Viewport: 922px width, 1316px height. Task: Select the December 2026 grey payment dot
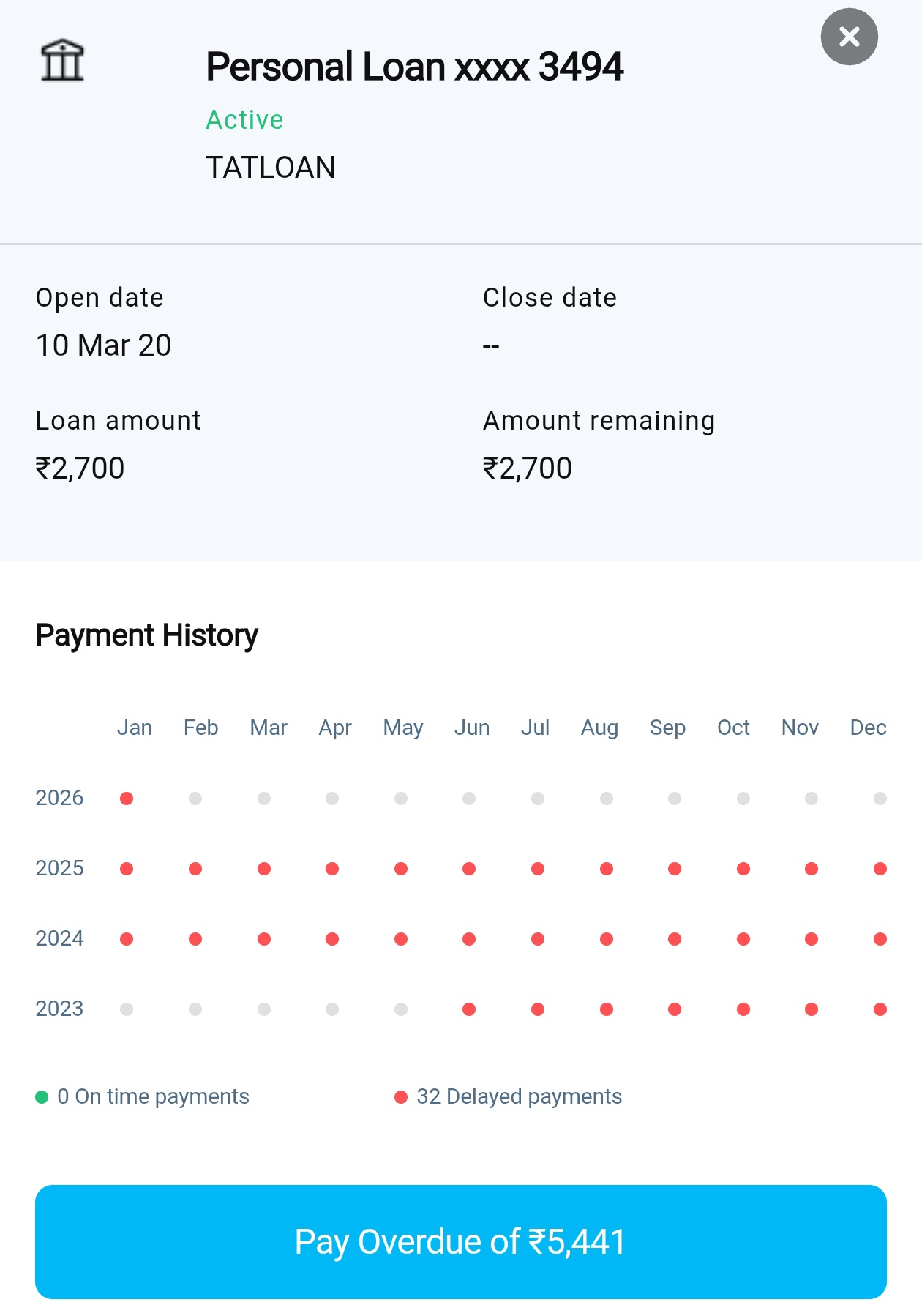(x=880, y=799)
